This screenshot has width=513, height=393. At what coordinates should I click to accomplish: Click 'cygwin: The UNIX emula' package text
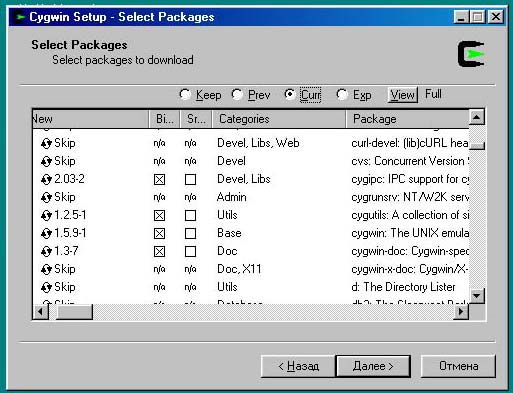click(x=410, y=233)
